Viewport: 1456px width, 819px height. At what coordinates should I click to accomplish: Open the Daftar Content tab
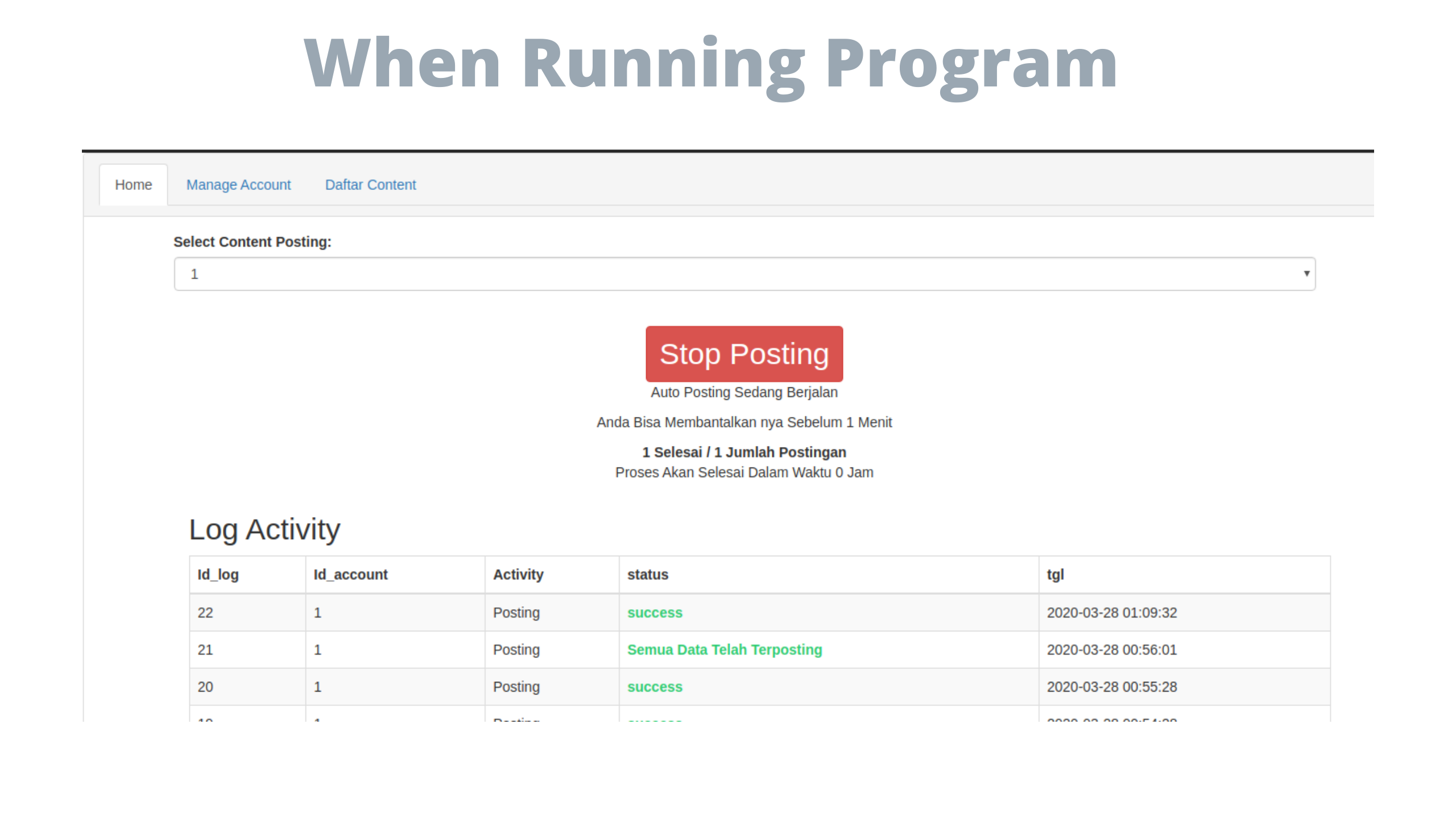click(370, 185)
